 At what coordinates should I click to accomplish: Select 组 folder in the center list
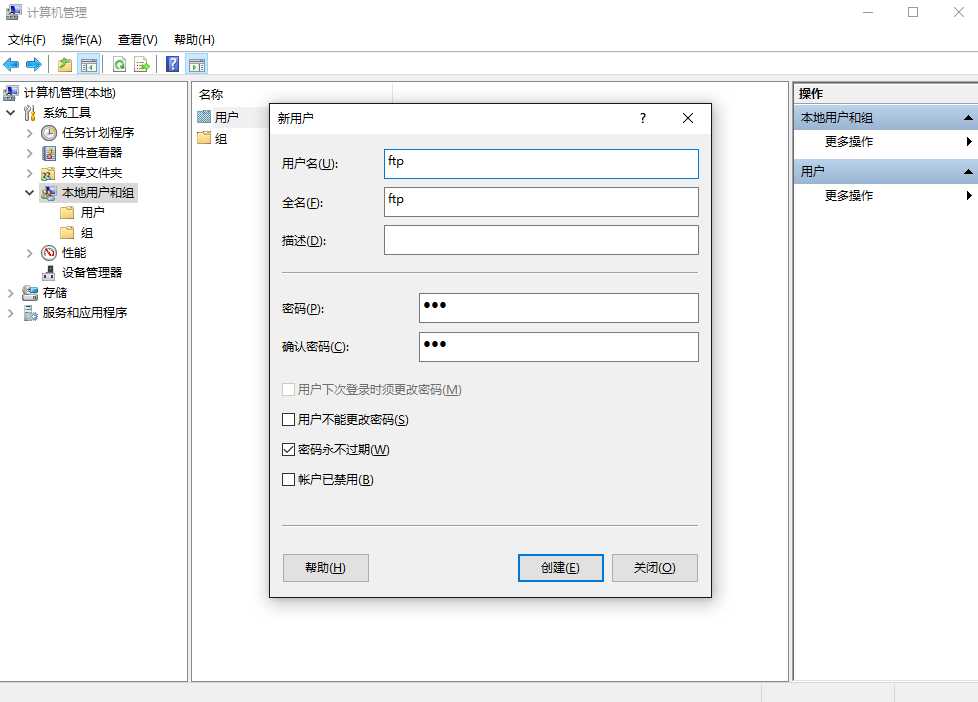click(x=221, y=139)
